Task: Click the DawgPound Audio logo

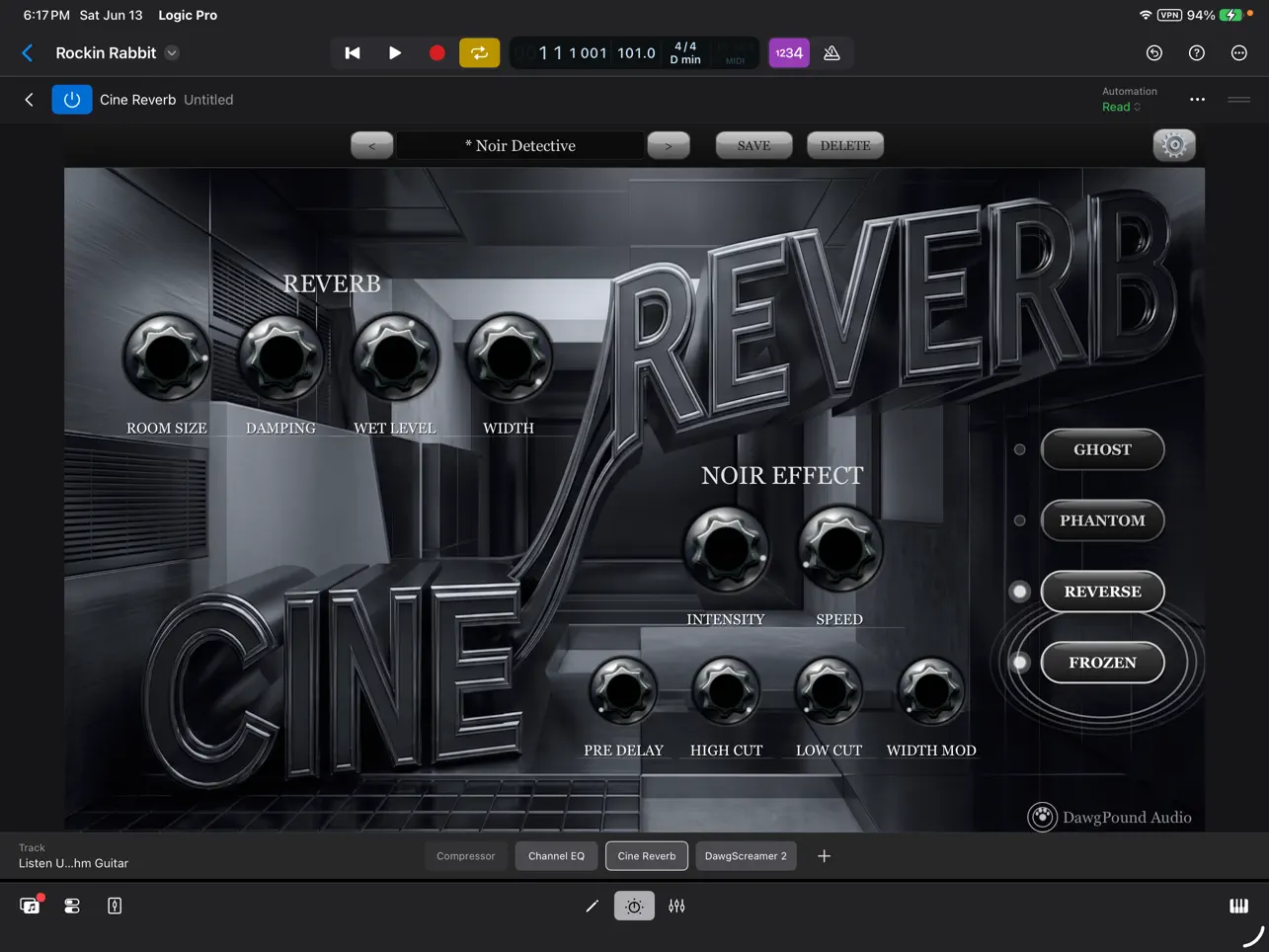Action: click(x=1110, y=817)
